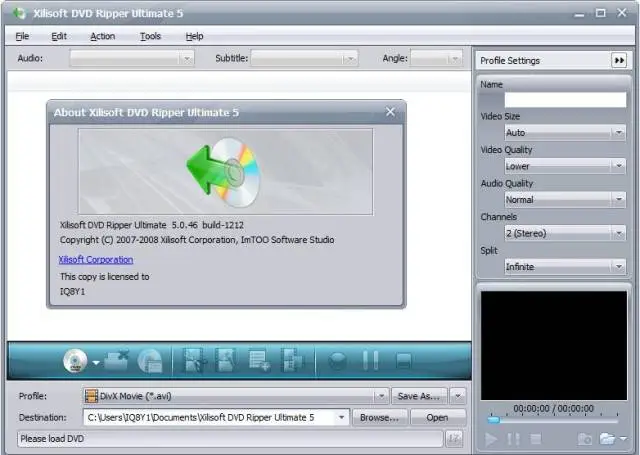The image size is (640, 455).
Task: Expand the Audio dropdown
Action: (x=187, y=59)
